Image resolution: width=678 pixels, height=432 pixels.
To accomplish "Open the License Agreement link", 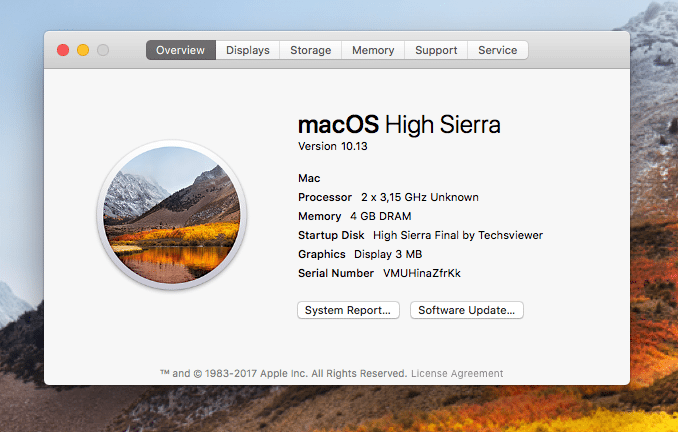I will (x=457, y=373).
